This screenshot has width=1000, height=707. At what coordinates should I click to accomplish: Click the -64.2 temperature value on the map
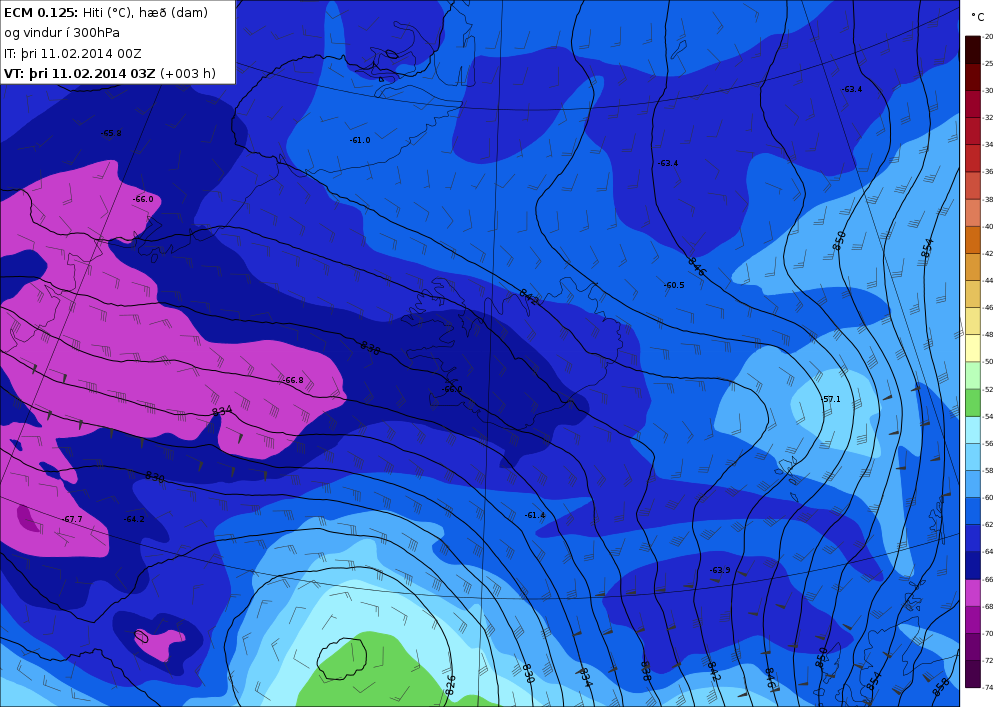point(134,519)
